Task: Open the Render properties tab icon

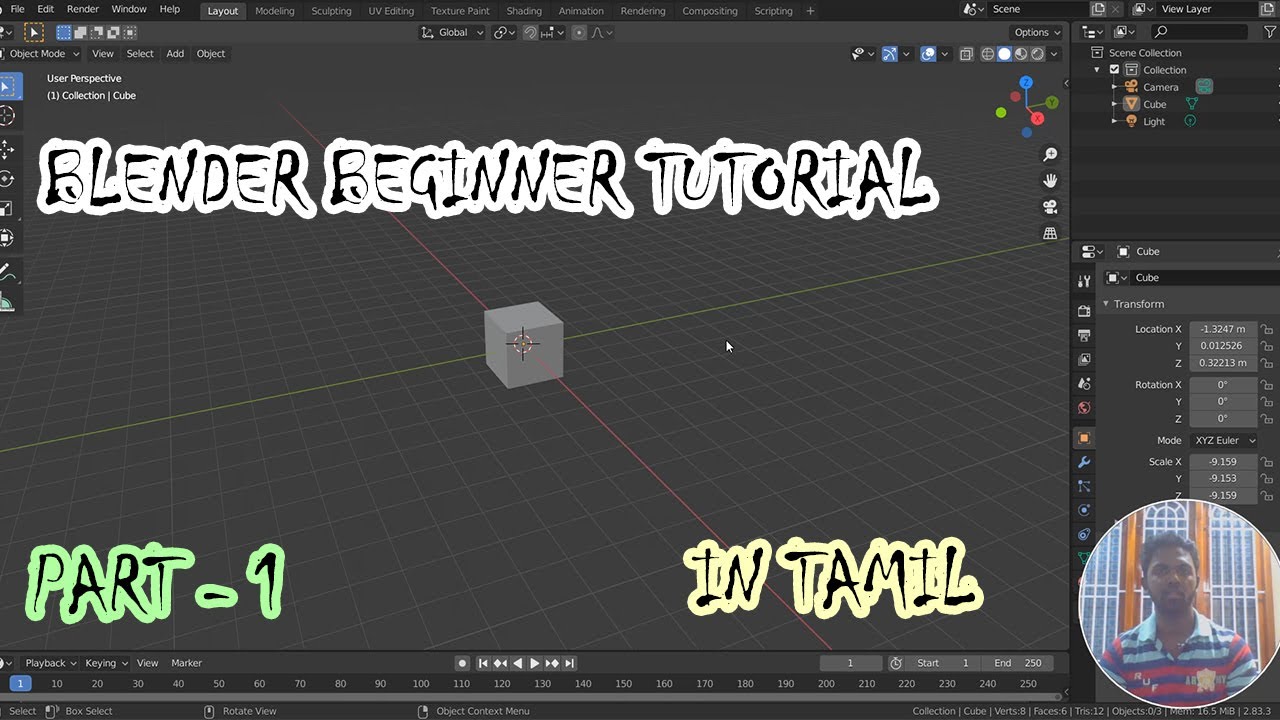Action: coord(1084,311)
